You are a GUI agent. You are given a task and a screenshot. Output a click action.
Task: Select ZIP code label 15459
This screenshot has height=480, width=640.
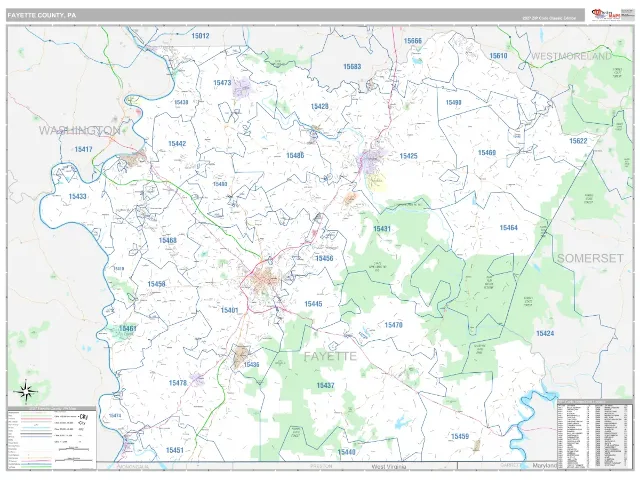[x=460, y=437]
